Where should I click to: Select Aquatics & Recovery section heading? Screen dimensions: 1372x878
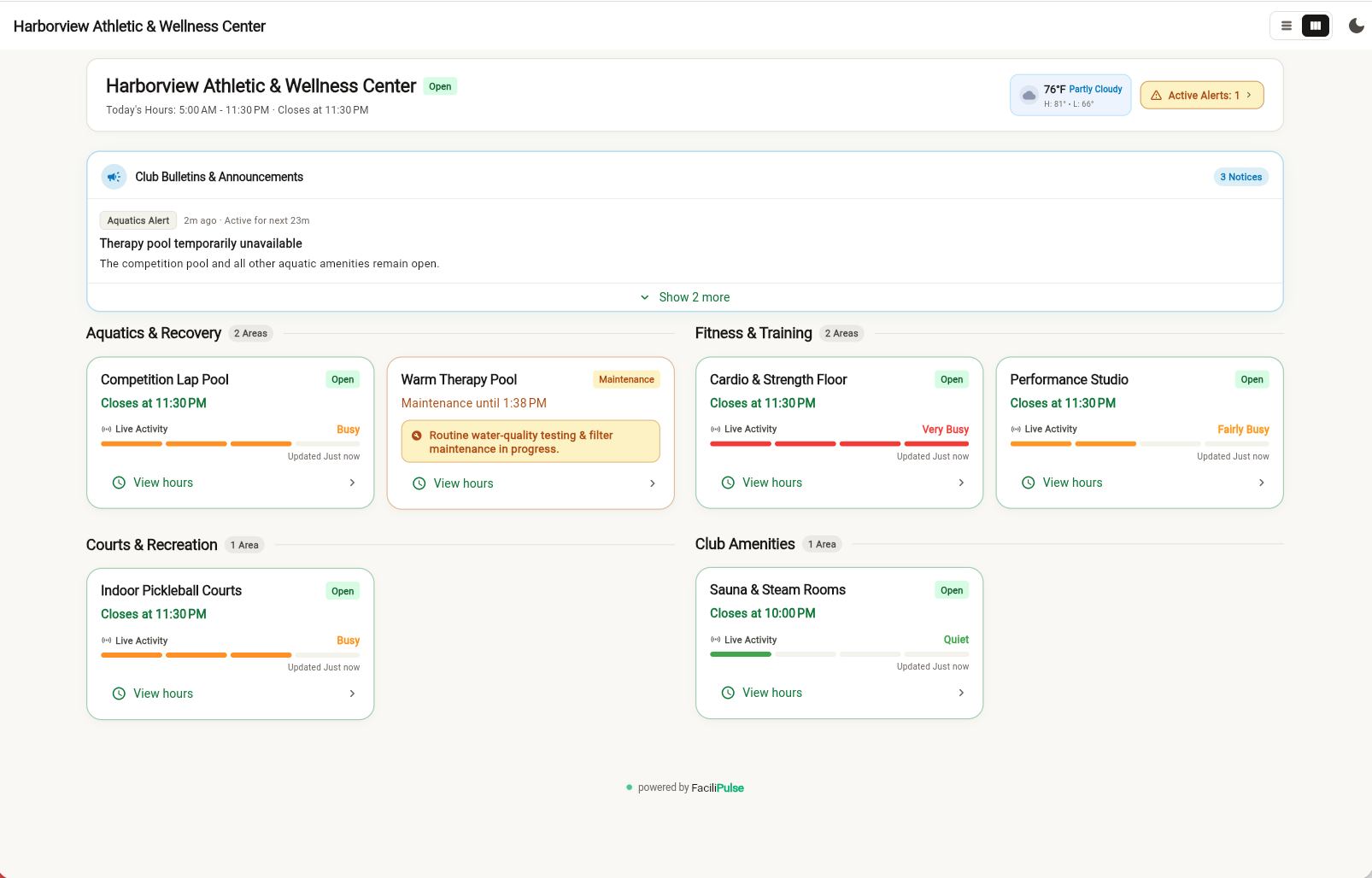point(154,333)
